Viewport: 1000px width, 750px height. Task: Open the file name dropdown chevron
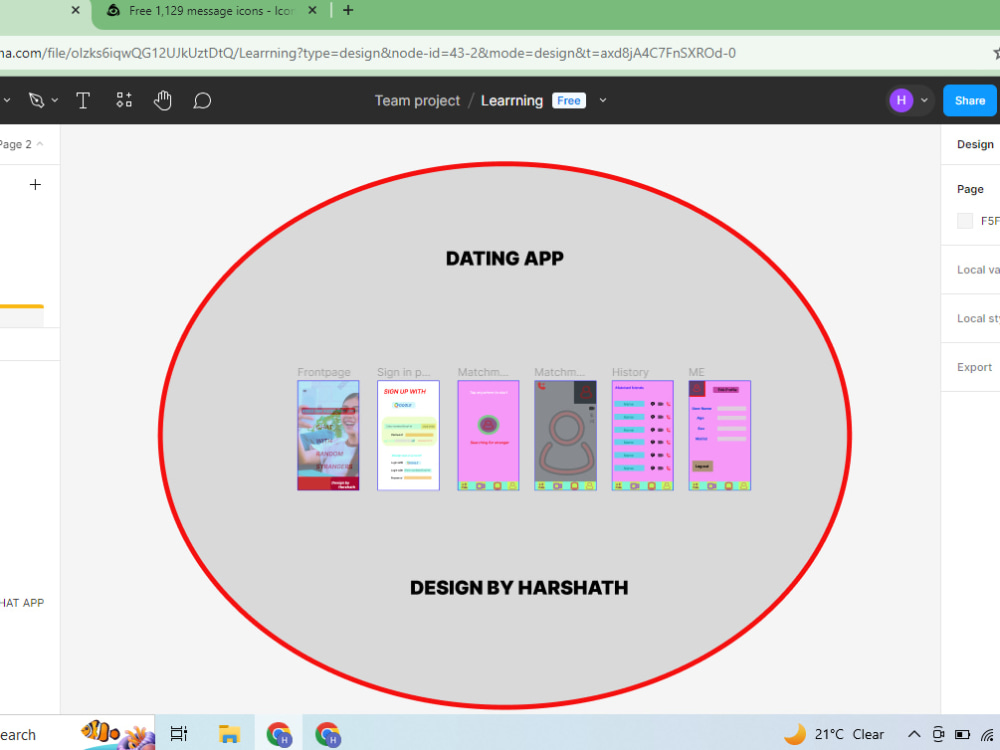(603, 101)
